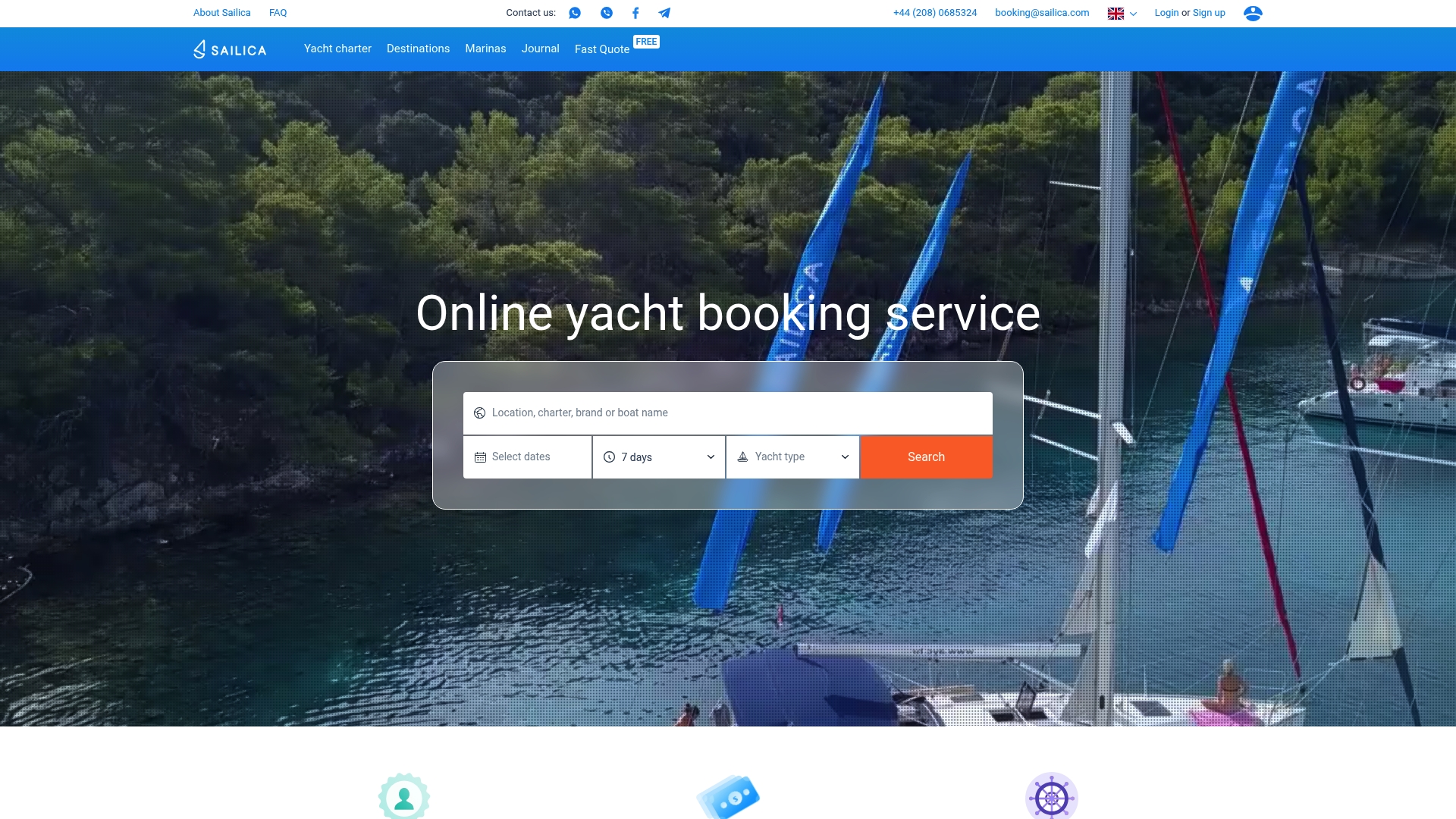
Task: Click the 'Online yacht booking service' heading
Action: coord(728,313)
